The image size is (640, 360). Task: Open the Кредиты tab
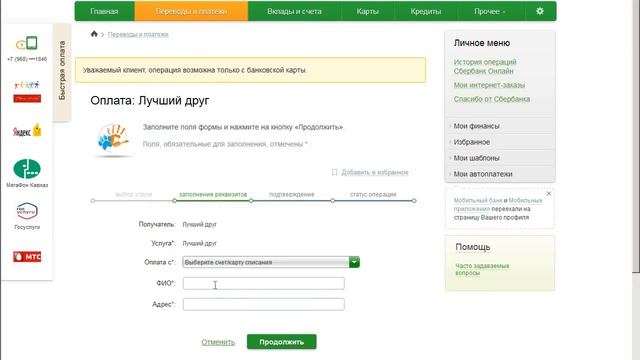click(426, 11)
